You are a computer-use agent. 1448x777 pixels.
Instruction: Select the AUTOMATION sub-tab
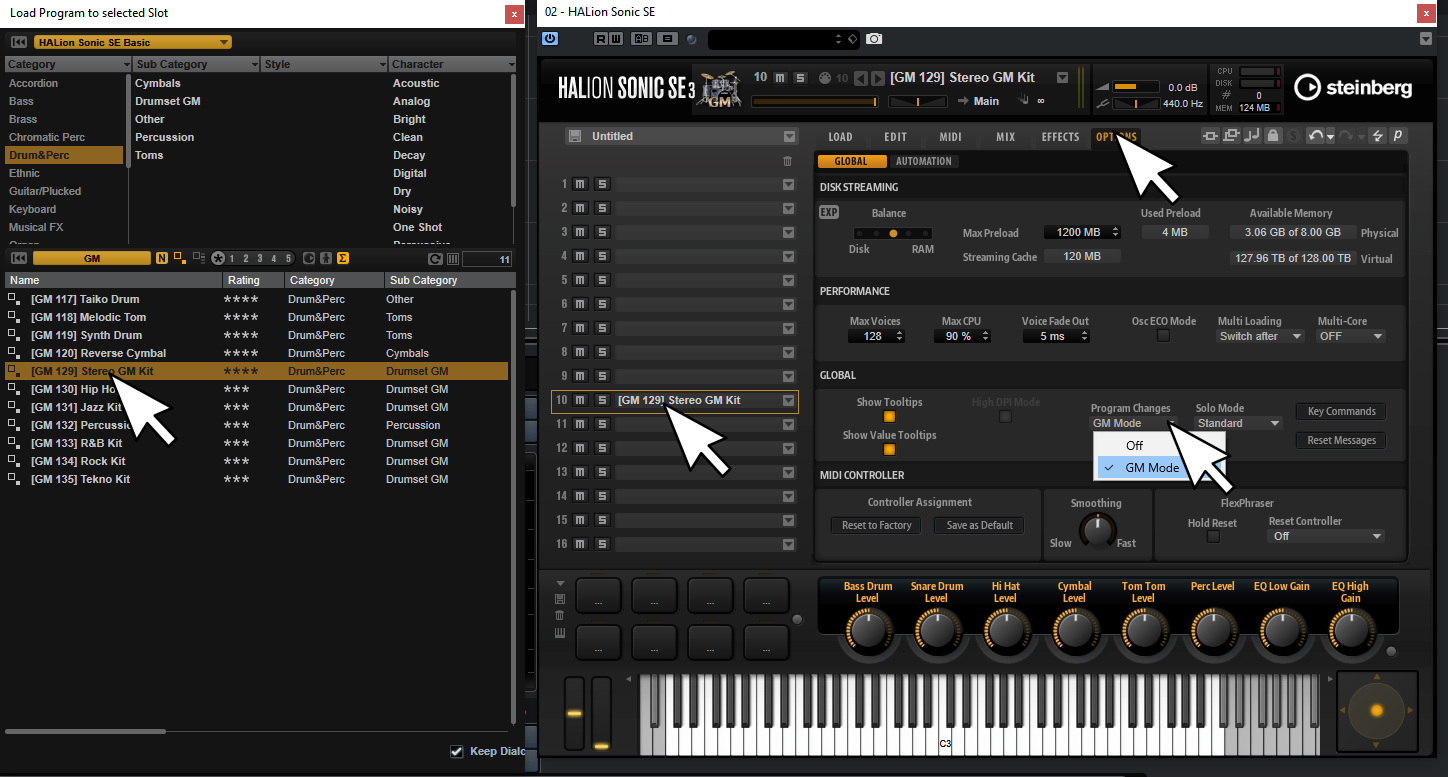924,161
